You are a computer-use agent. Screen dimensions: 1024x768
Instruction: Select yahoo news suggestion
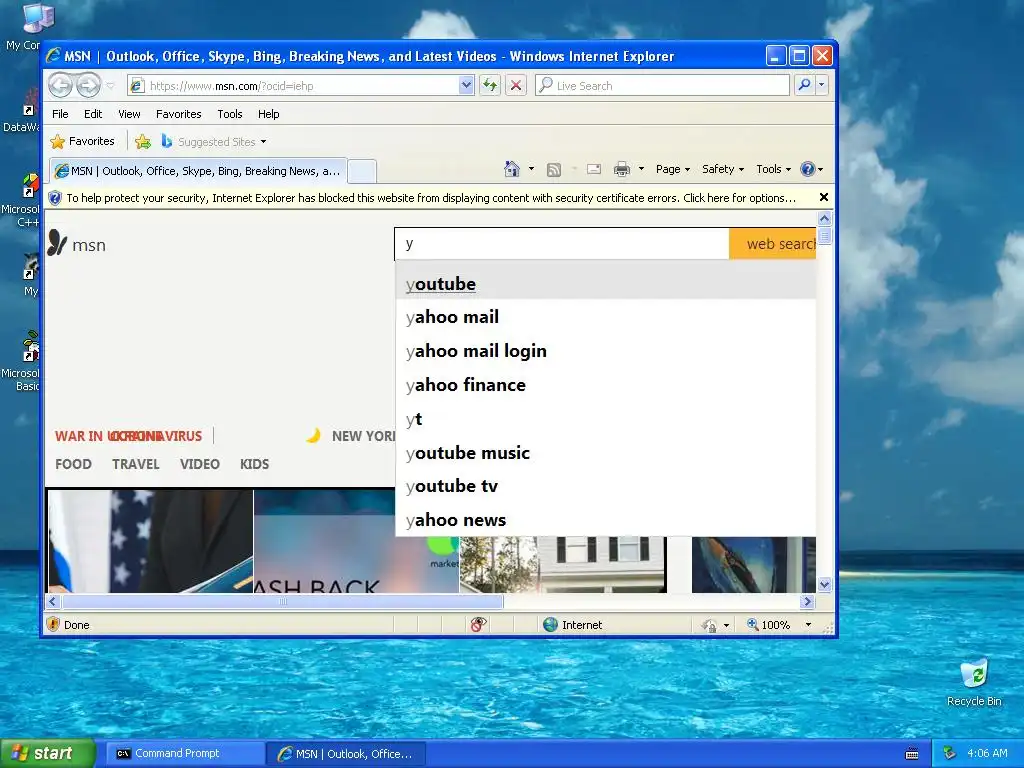(605, 520)
